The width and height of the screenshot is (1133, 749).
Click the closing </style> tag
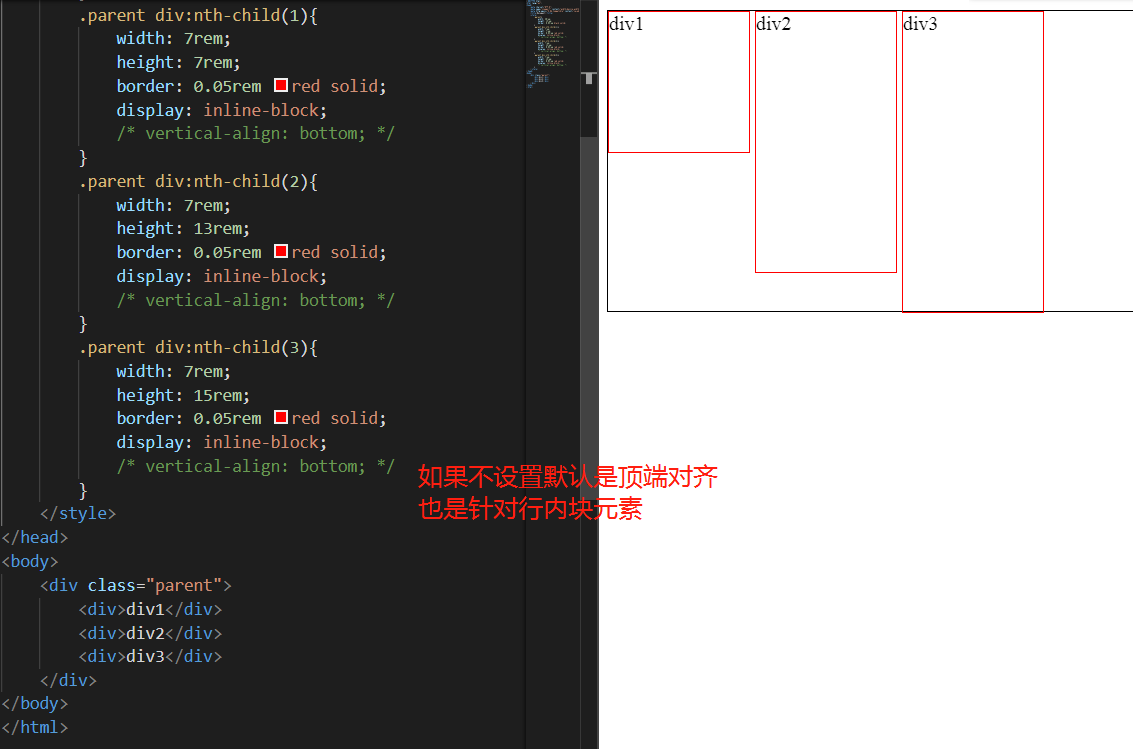[77, 513]
